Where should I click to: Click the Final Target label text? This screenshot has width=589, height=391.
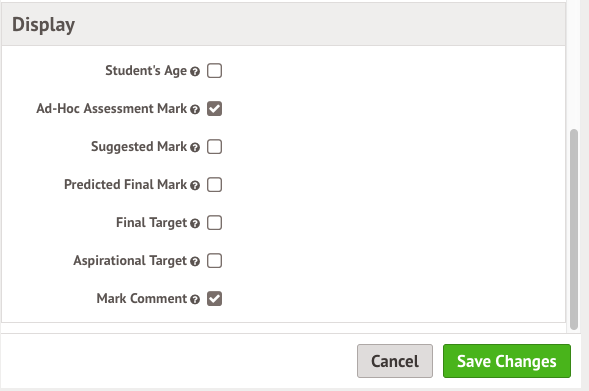[151, 223]
